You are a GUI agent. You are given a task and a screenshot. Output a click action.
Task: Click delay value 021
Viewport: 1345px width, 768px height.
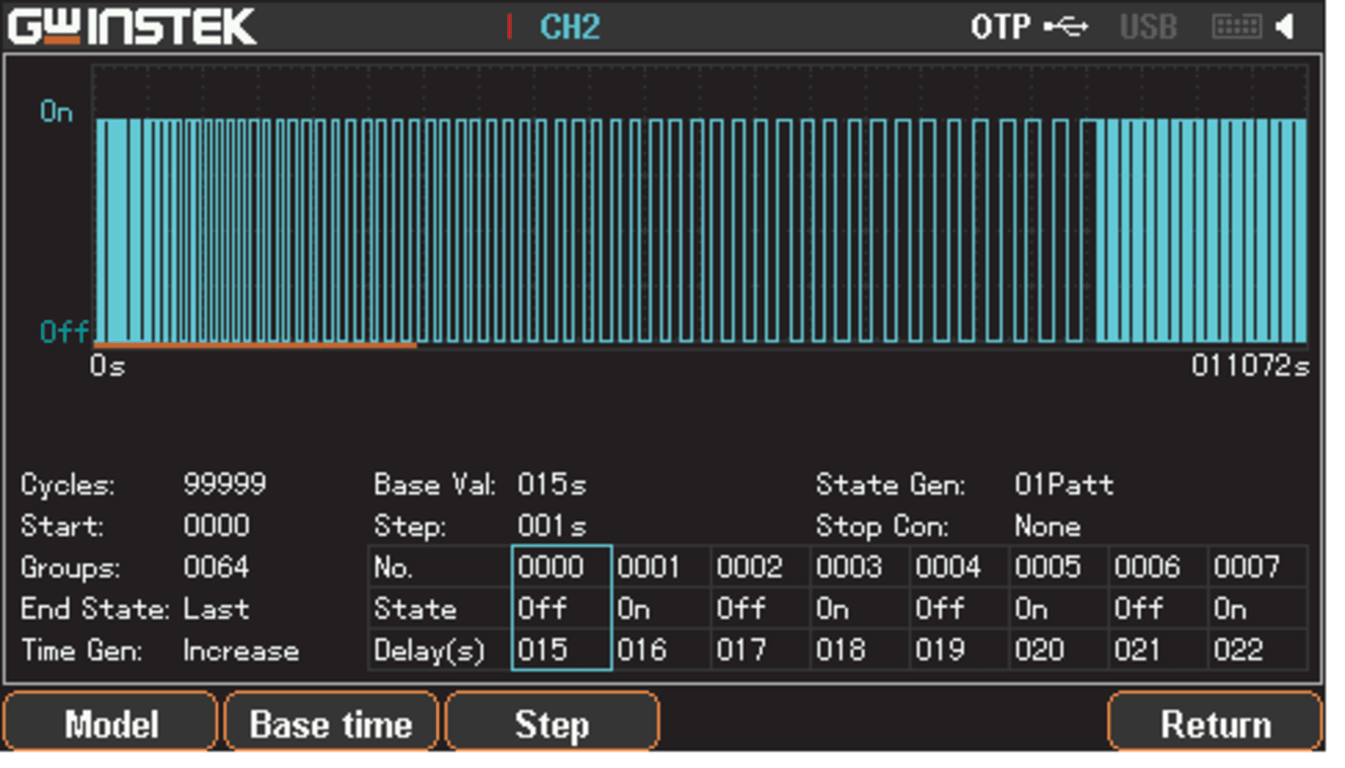click(1158, 650)
